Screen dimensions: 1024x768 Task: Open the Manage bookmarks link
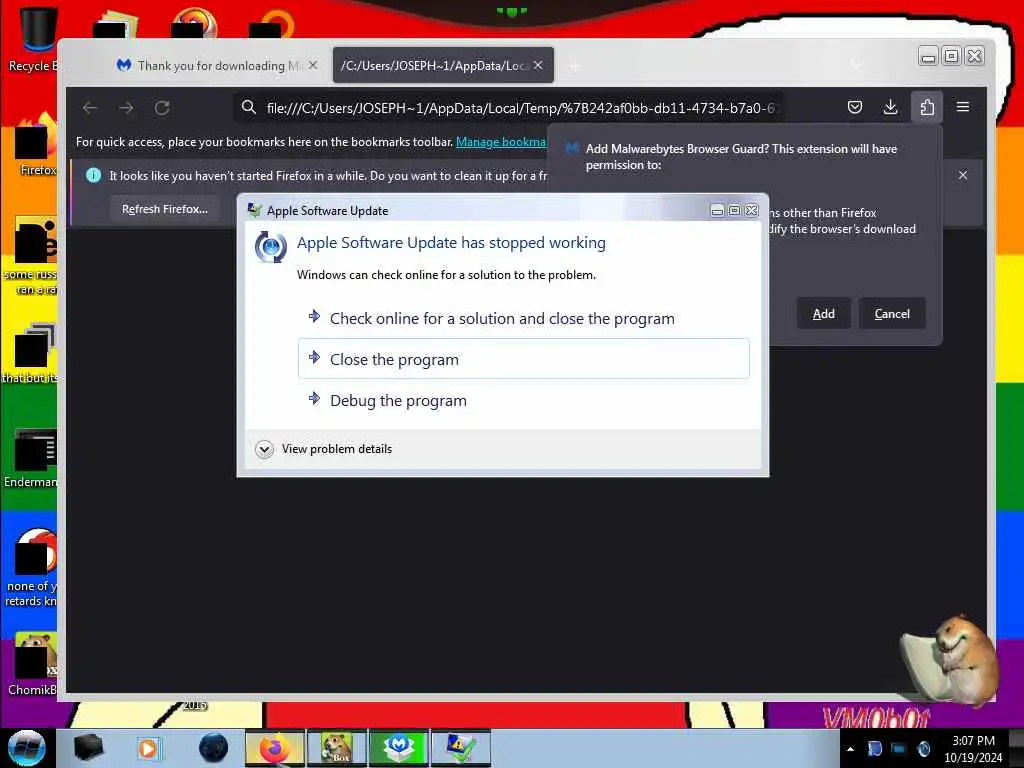[500, 142]
